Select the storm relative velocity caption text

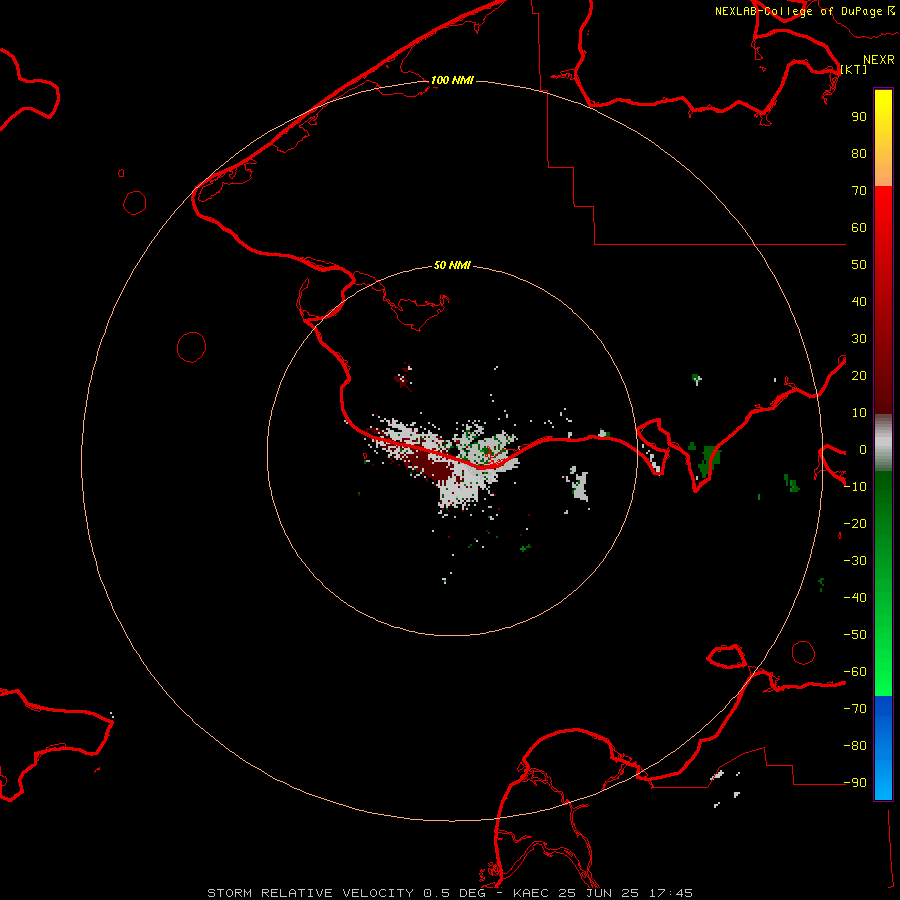pyautogui.click(x=449, y=893)
